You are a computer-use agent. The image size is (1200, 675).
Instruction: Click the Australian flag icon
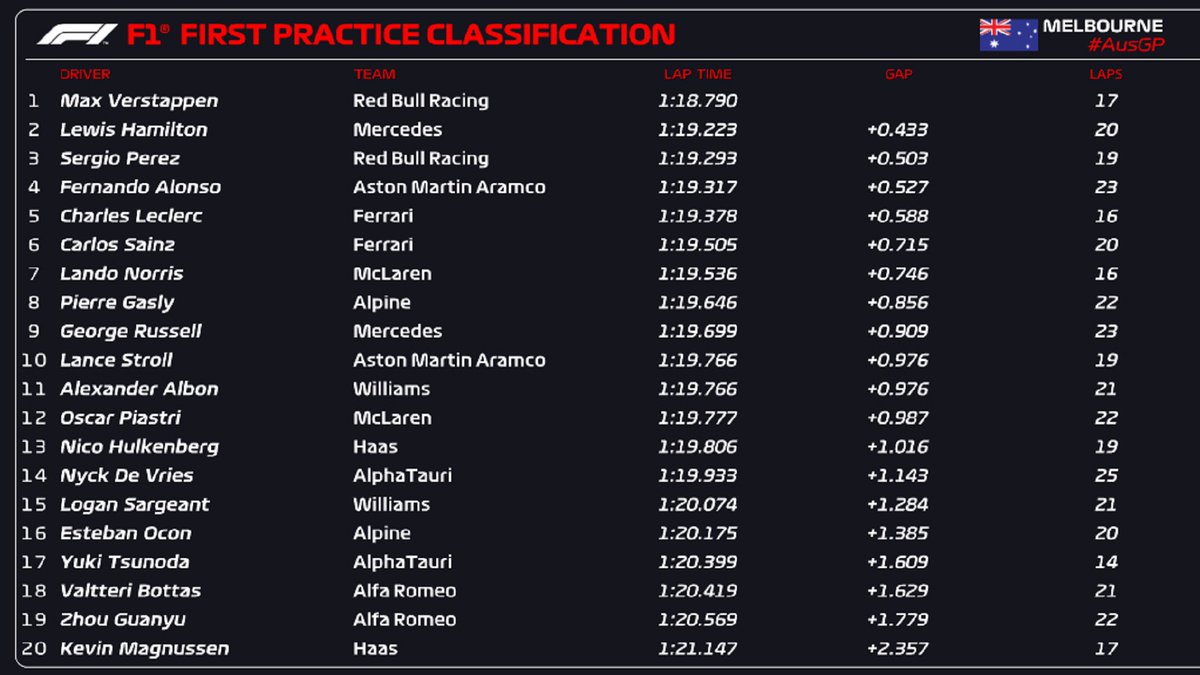pos(1008,35)
